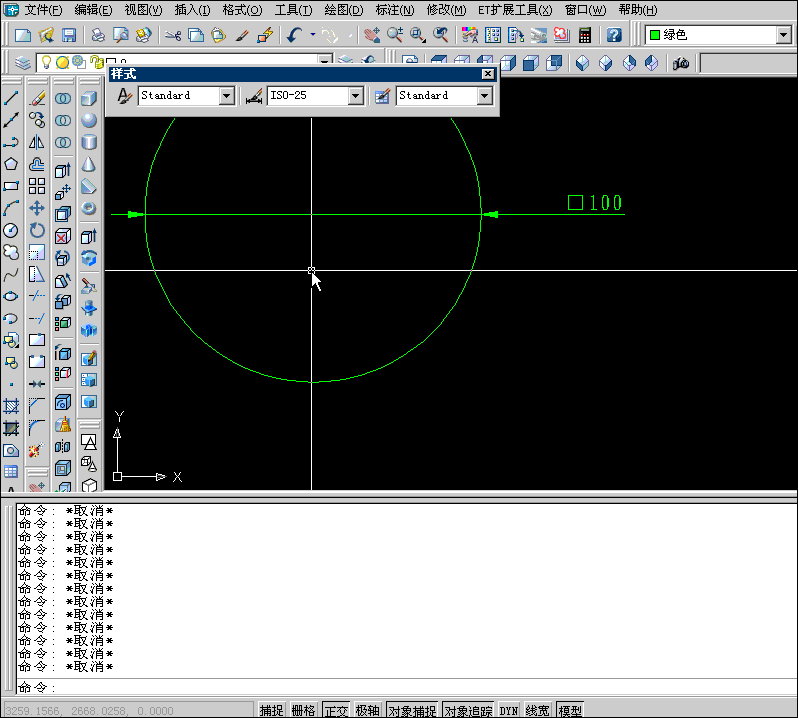Click the Help question mark icon
Viewport: 798px width, 718px height.
tap(614, 35)
